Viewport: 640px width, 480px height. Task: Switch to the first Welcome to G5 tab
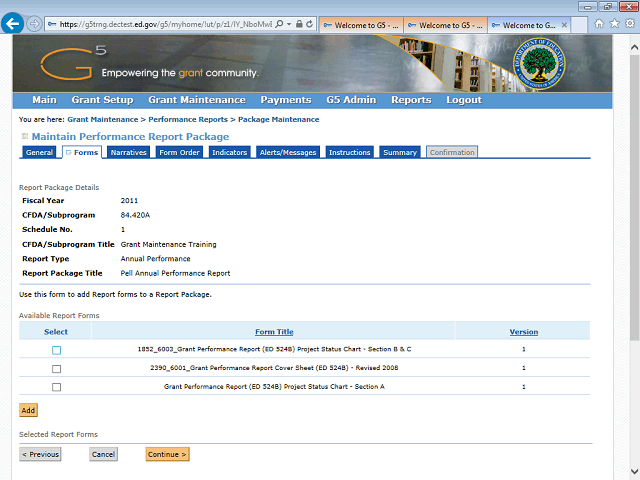tap(361, 25)
